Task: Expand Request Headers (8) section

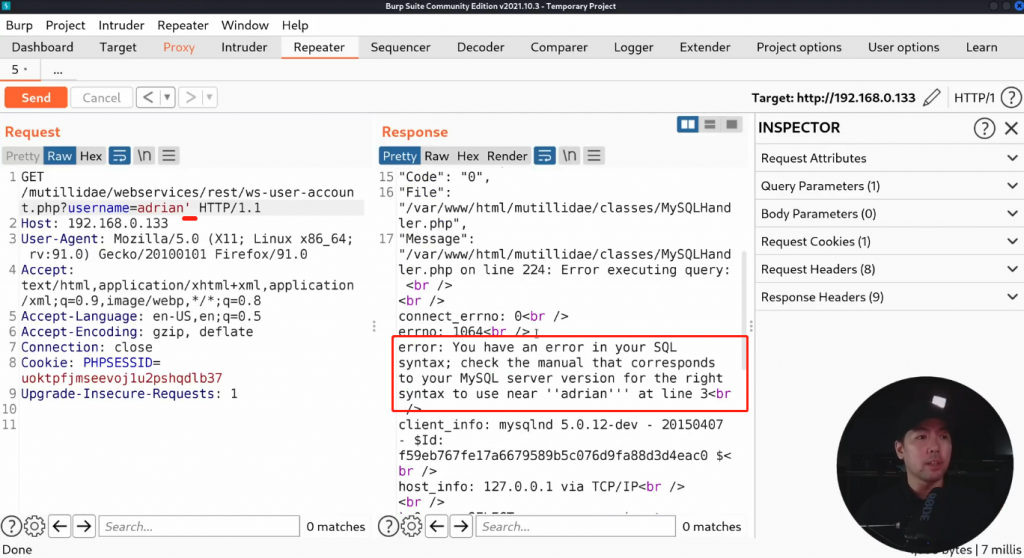Action: (x=889, y=269)
